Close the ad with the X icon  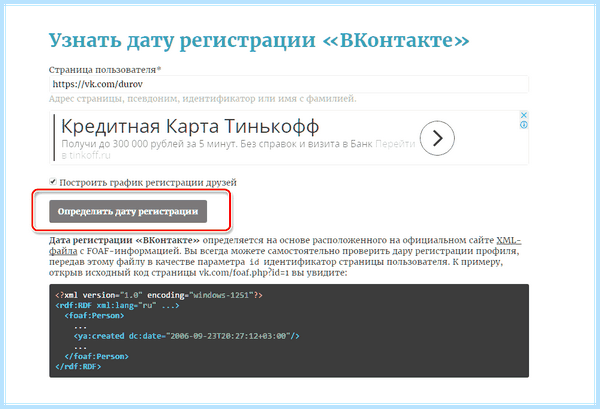click(524, 115)
